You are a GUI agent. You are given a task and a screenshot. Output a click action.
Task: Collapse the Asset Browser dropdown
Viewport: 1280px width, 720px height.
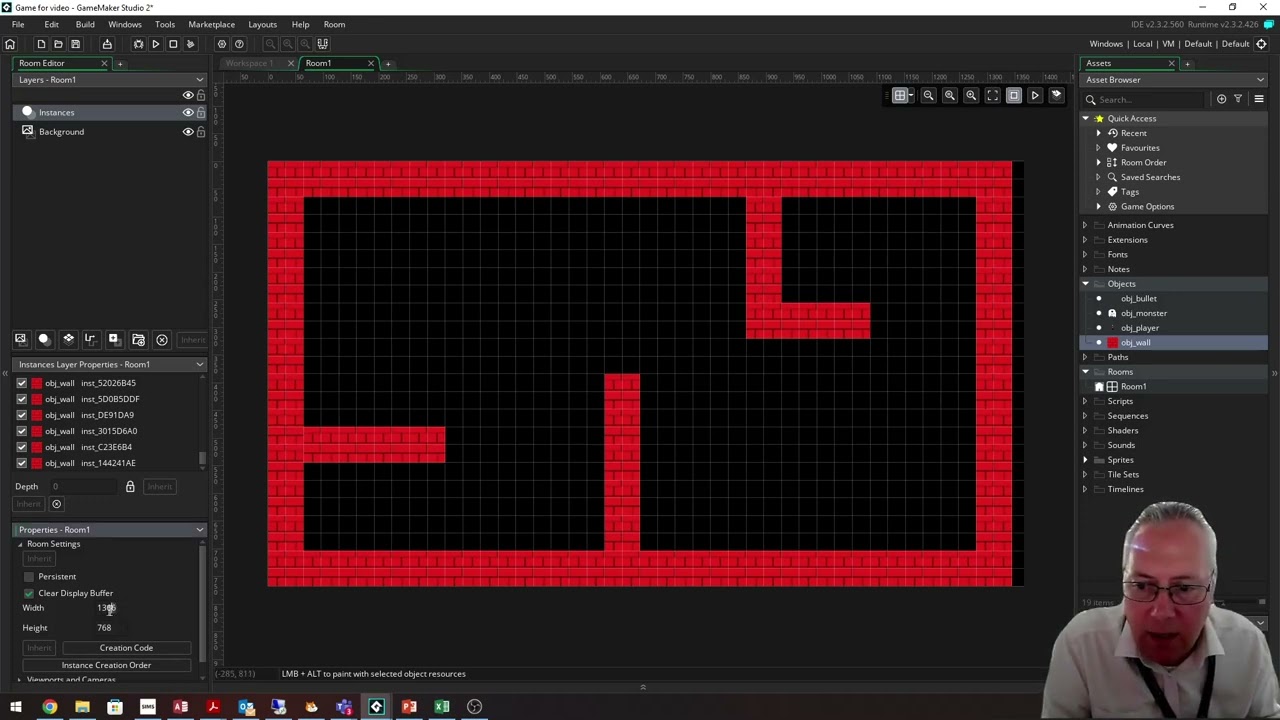(1260, 80)
